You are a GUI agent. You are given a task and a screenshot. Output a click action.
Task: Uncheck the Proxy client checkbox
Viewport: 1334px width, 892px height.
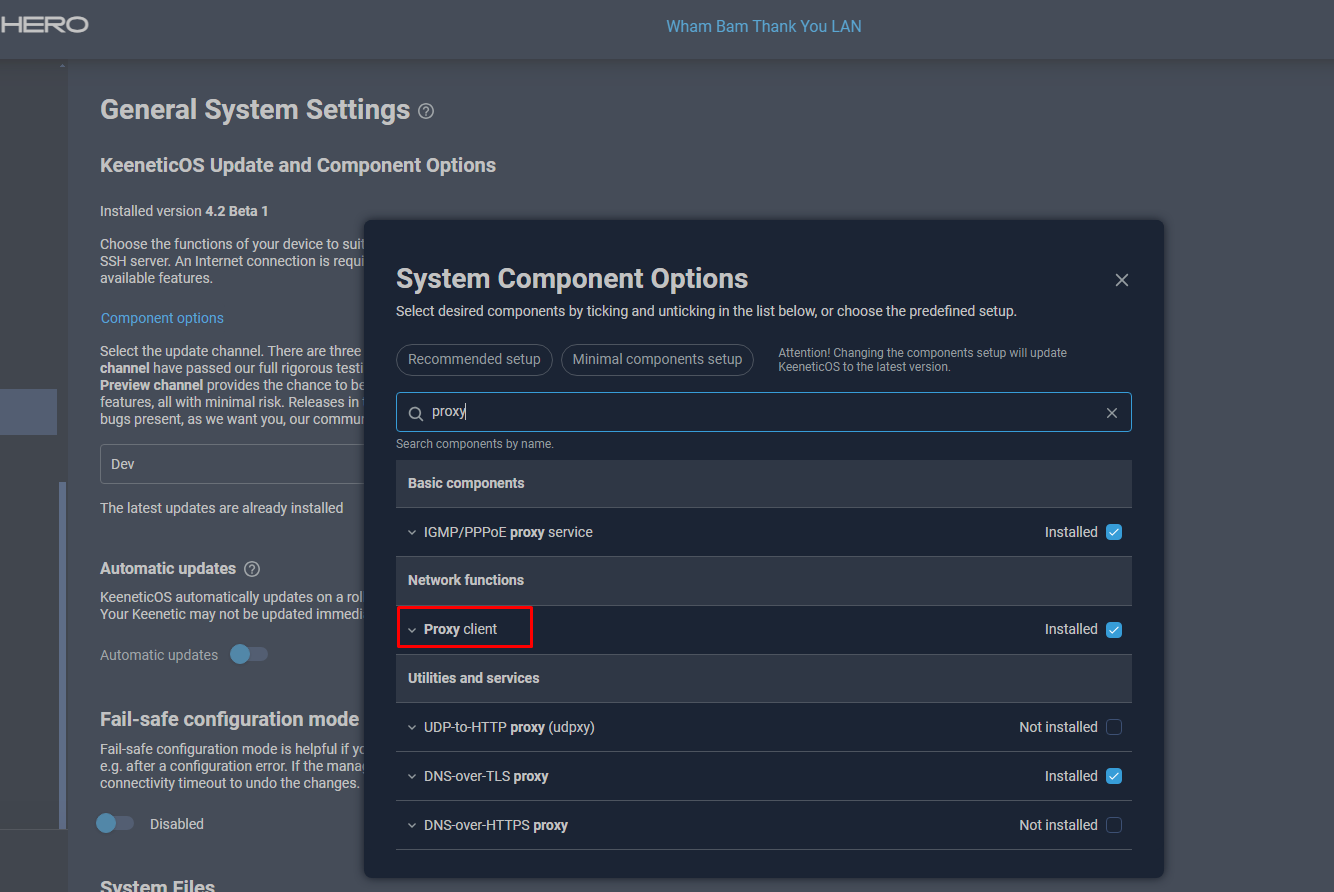1114,630
